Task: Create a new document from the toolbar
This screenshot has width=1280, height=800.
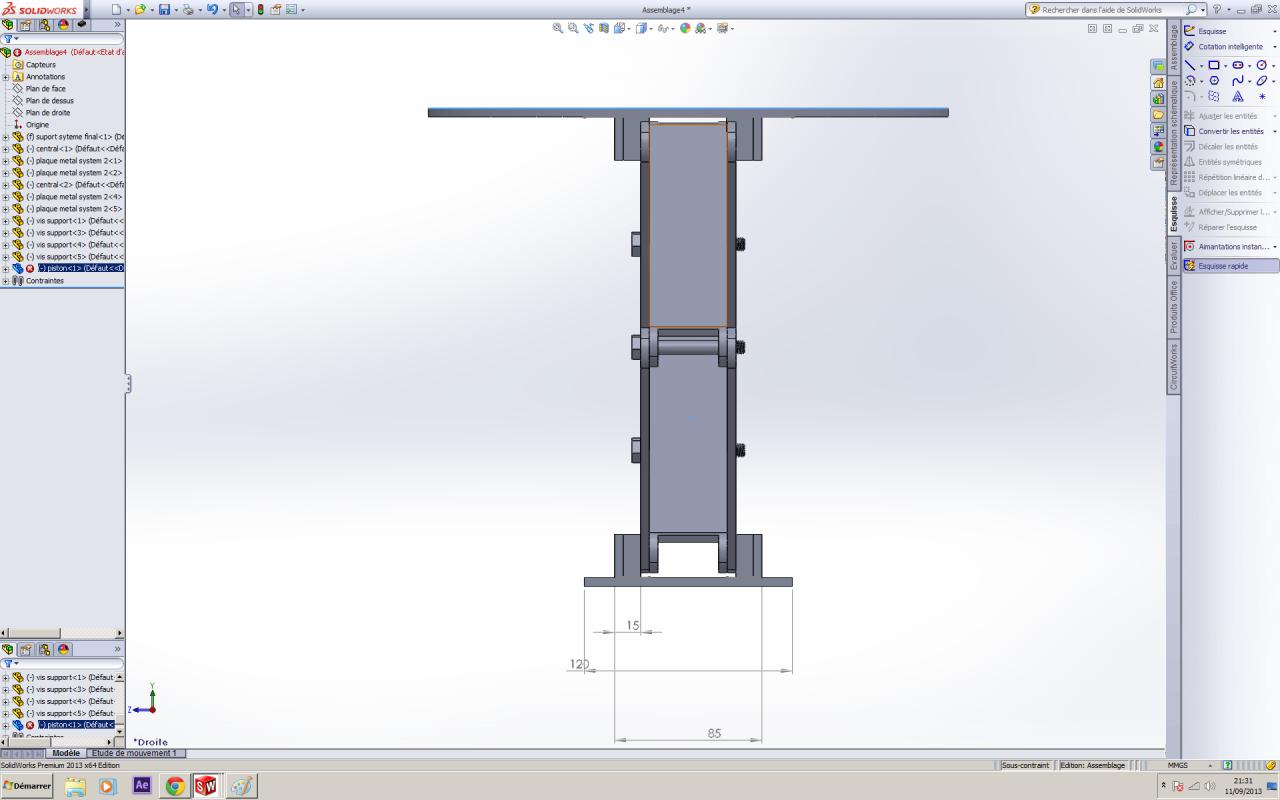Action: click(117, 10)
